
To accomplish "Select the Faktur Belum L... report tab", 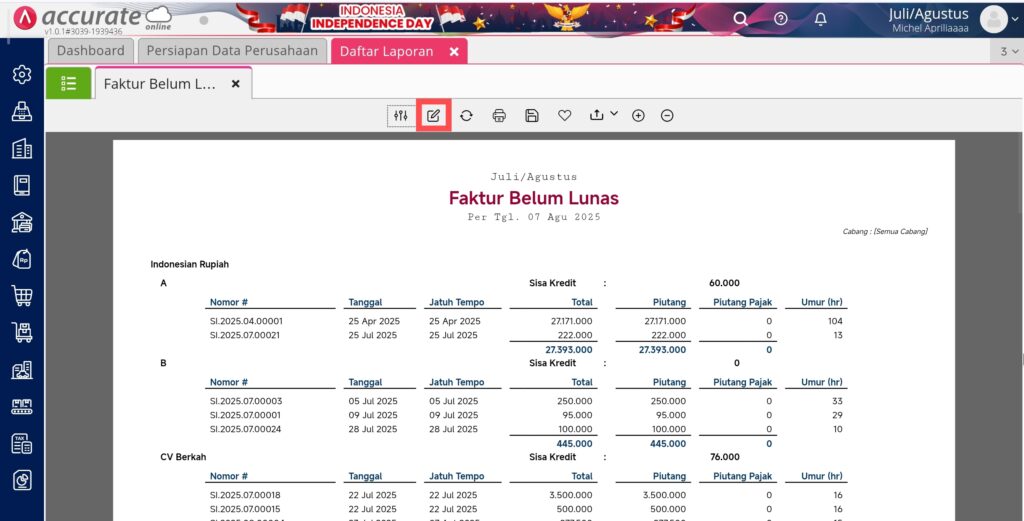I will point(160,84).
